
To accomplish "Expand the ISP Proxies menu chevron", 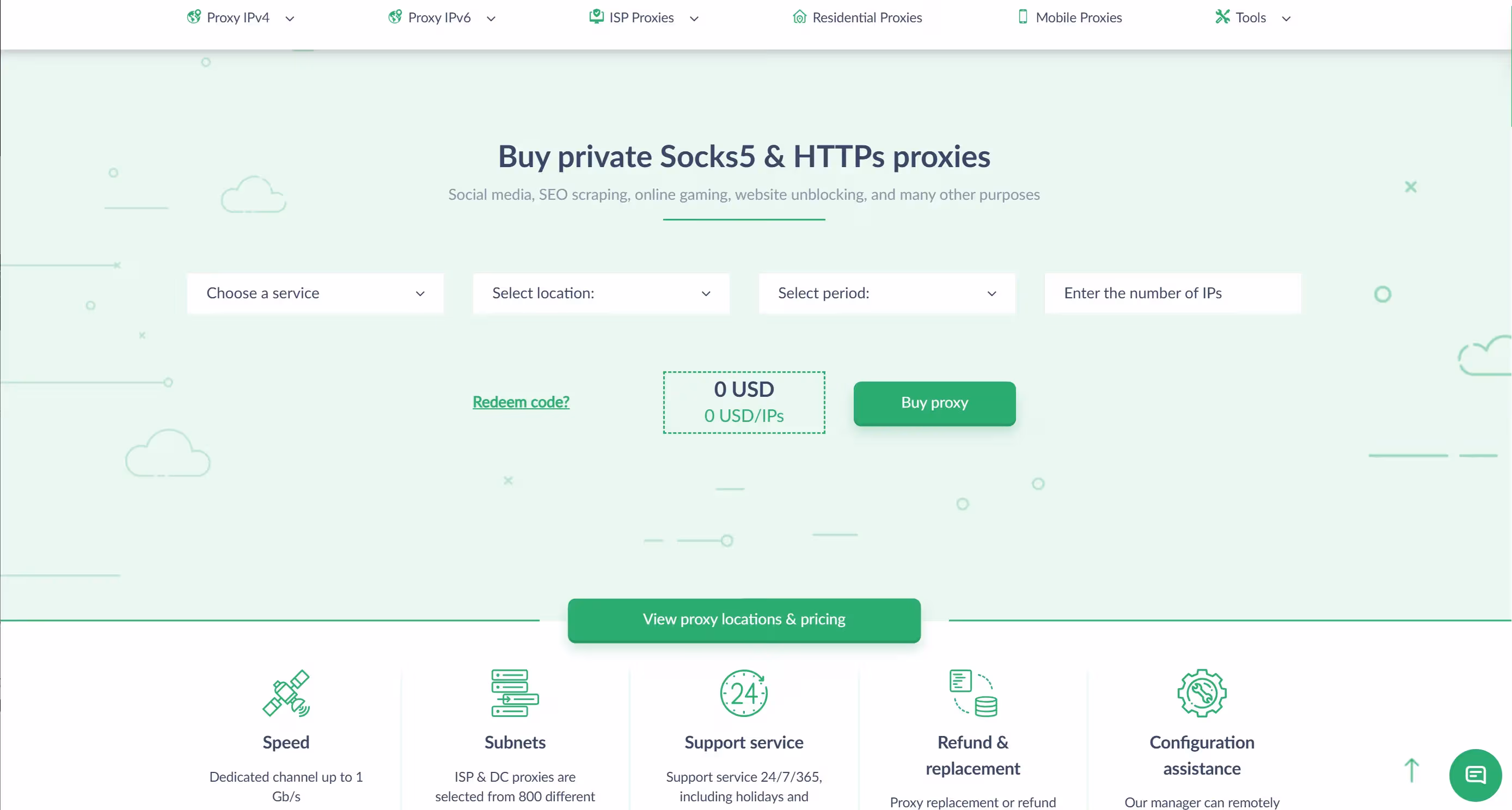I will [694, 19].
